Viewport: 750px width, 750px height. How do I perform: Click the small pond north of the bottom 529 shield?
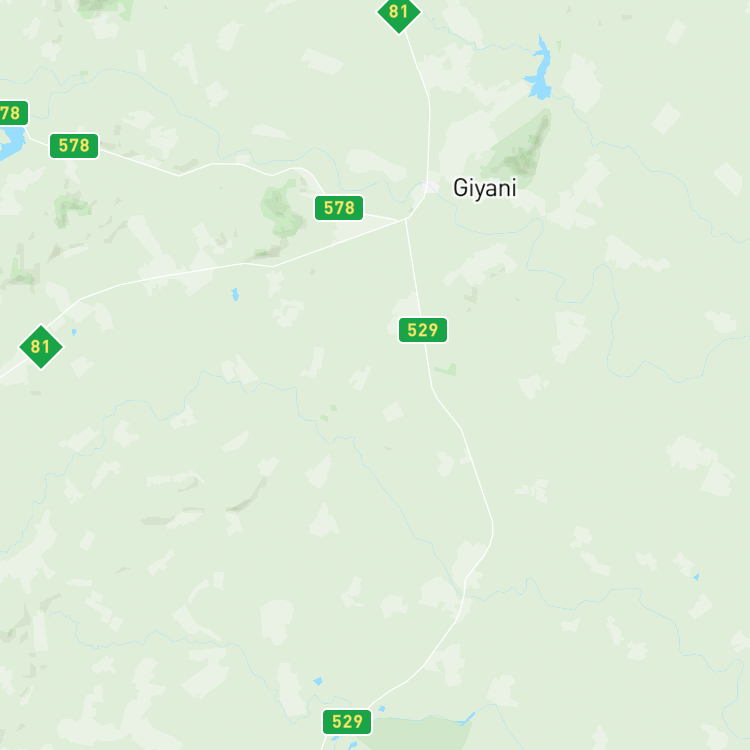pyautogui.click(x=318, y=681)
